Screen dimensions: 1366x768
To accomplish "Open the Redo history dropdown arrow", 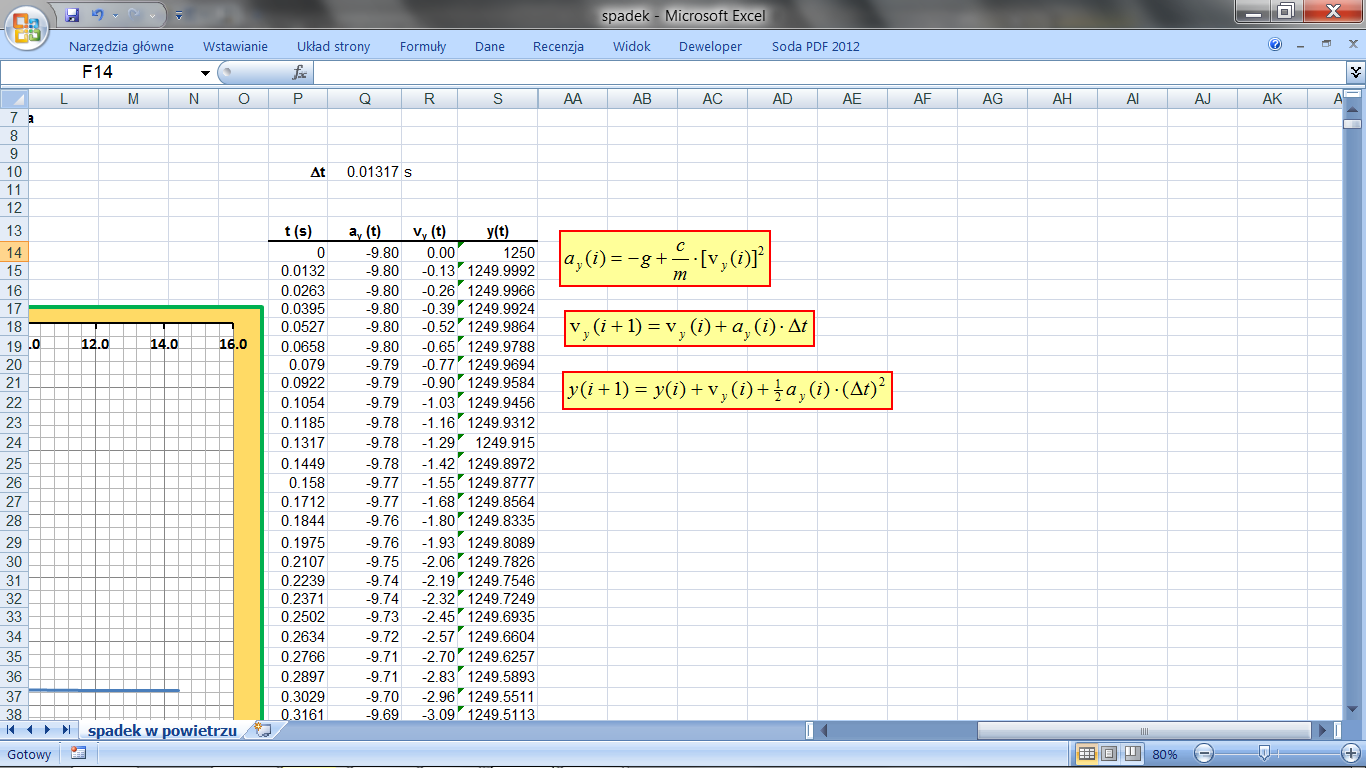I will [x=152, y=15].
